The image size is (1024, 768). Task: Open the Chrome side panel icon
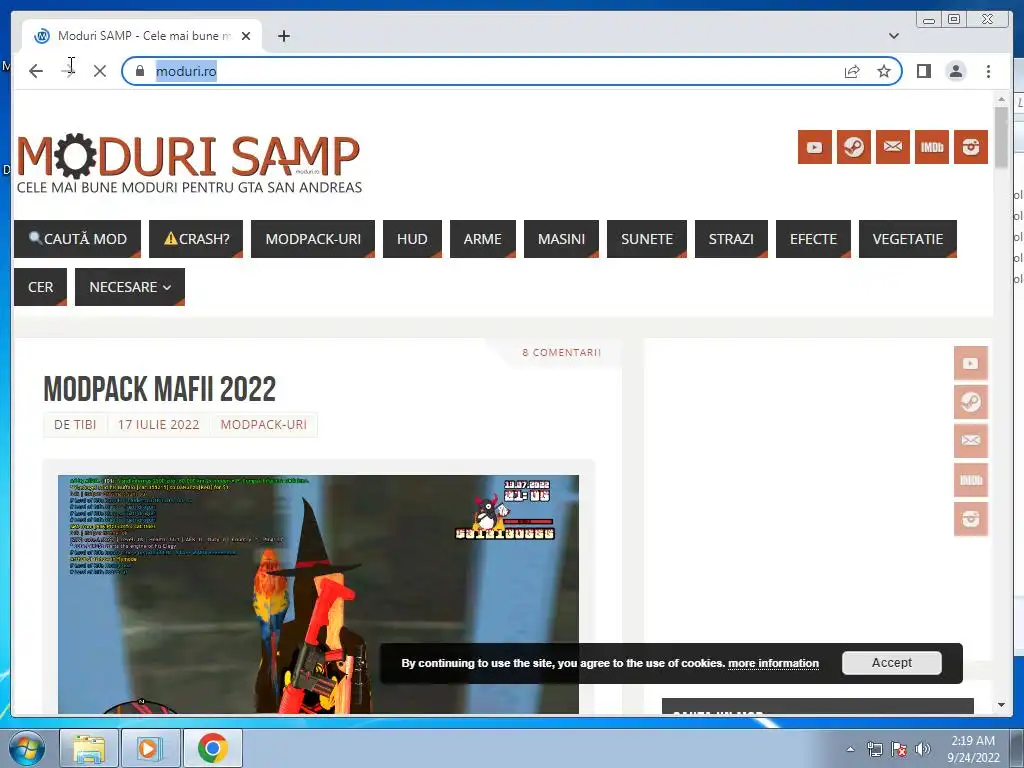(923, 71)
